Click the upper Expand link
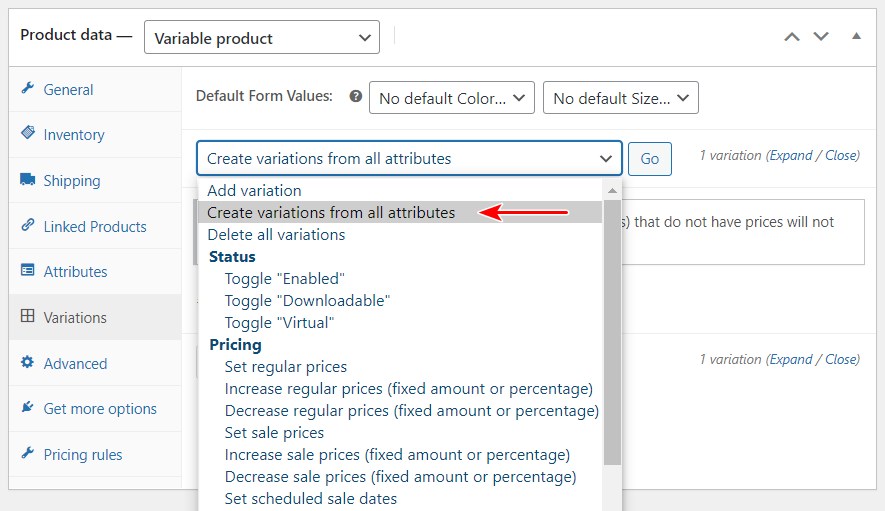This screenshot has height=511, width=885. (791, 155)
